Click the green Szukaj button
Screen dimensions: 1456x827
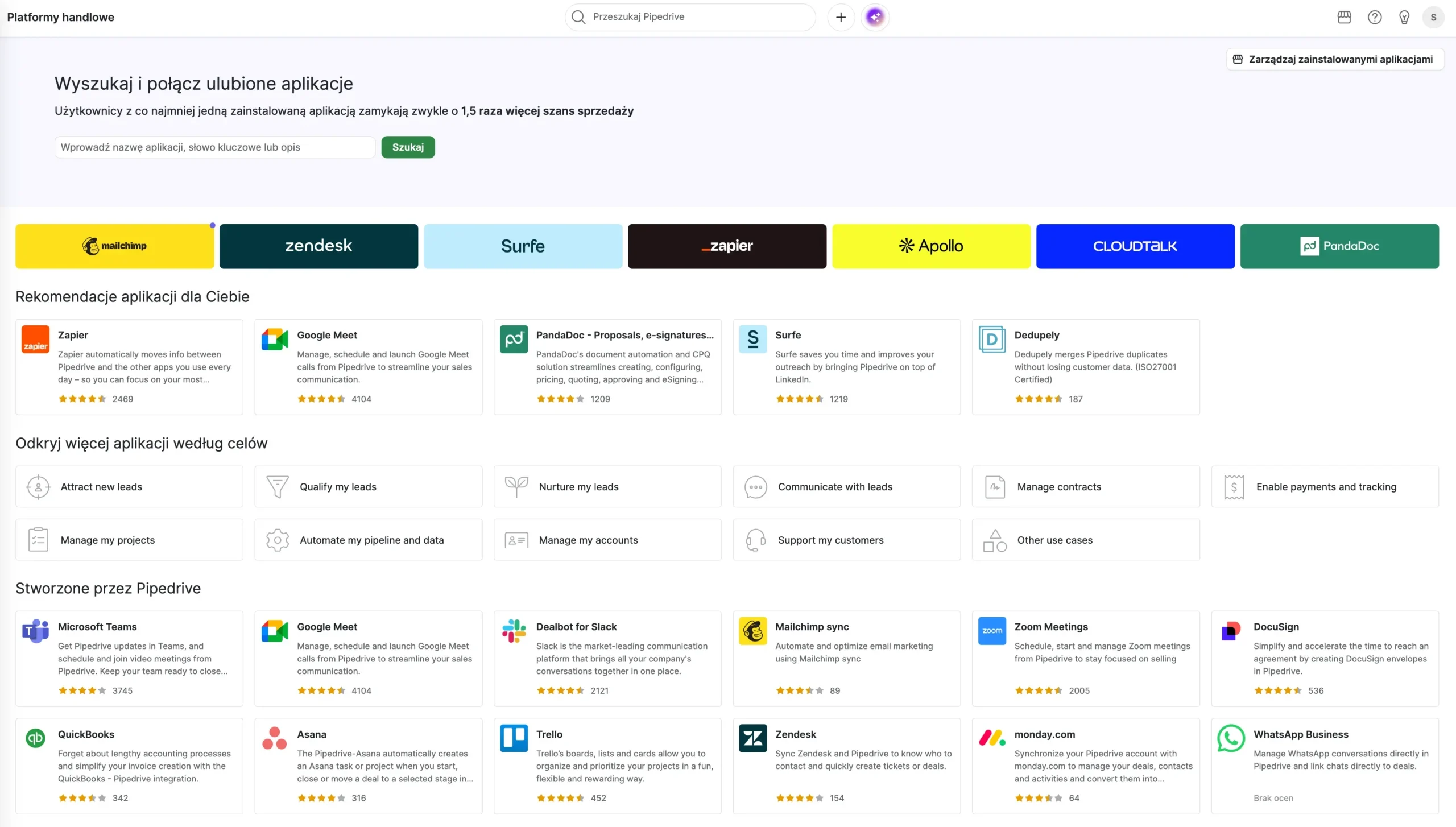pyautogui.click(x=408, y=147)
